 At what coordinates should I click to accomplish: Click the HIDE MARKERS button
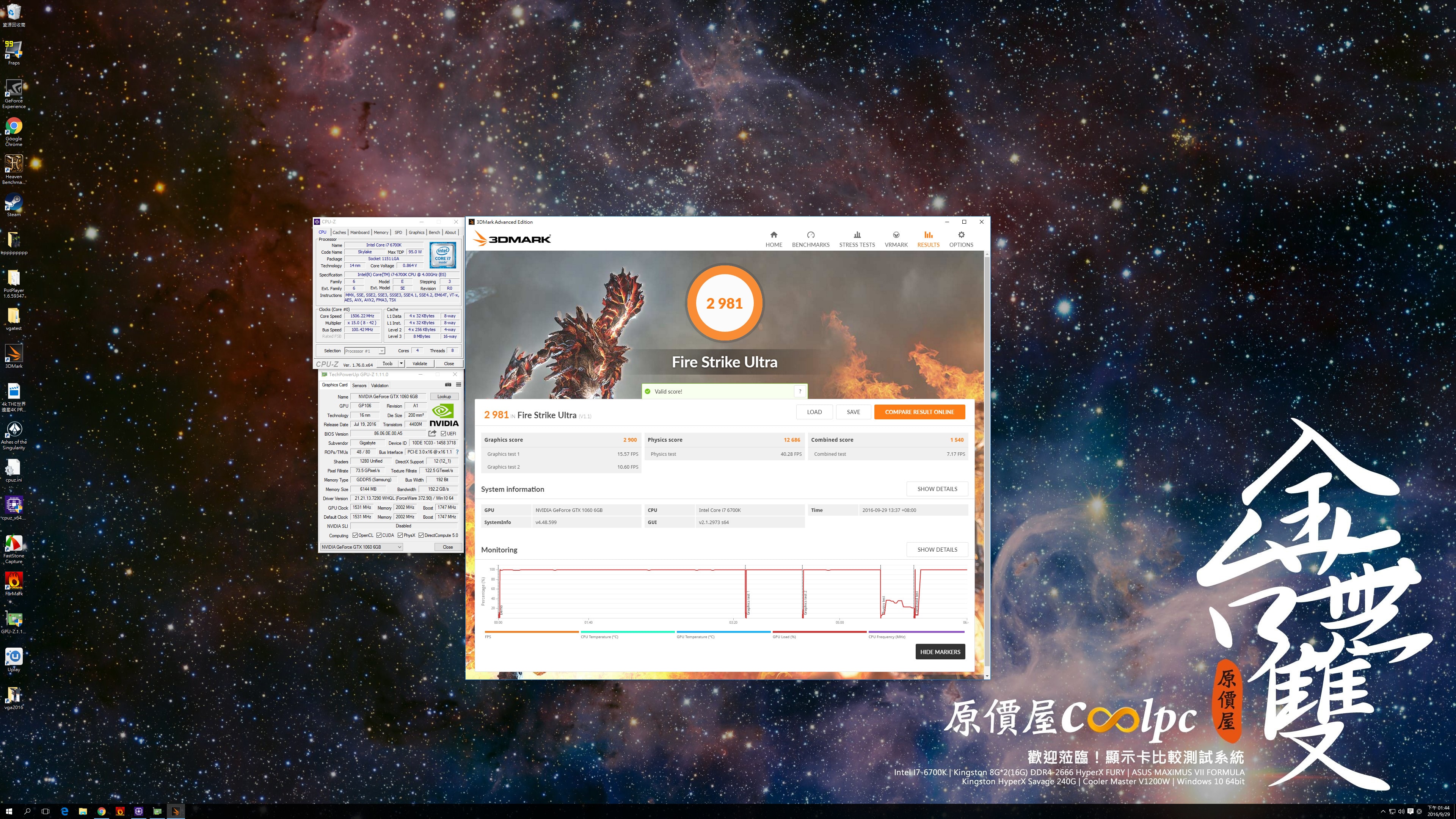(x=940, y=652)
